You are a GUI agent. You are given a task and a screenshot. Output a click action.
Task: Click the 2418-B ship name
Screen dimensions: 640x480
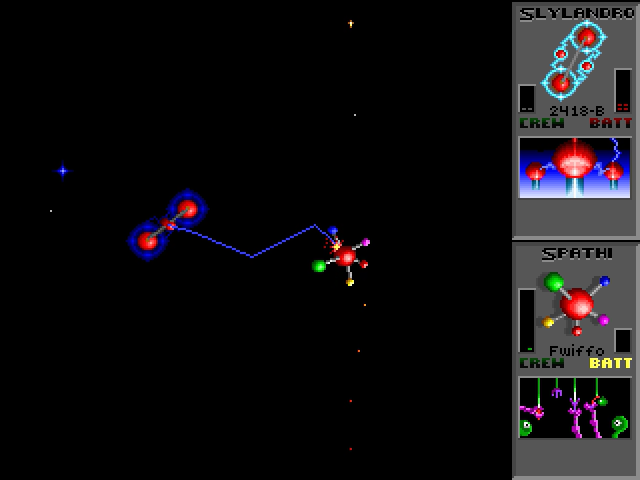576,111
